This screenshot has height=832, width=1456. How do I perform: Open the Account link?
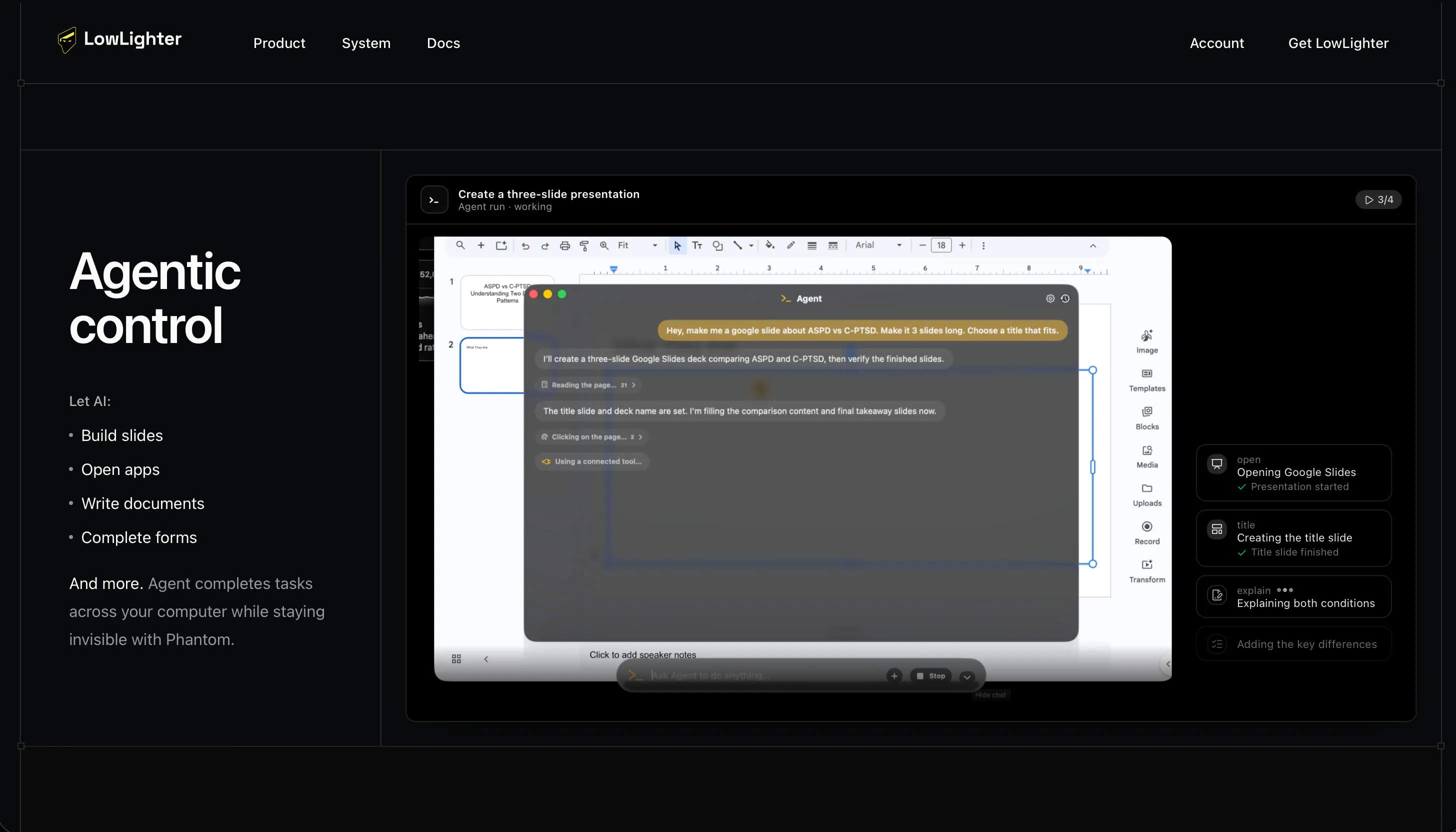pyautogui.click(x=1216, y=43)
